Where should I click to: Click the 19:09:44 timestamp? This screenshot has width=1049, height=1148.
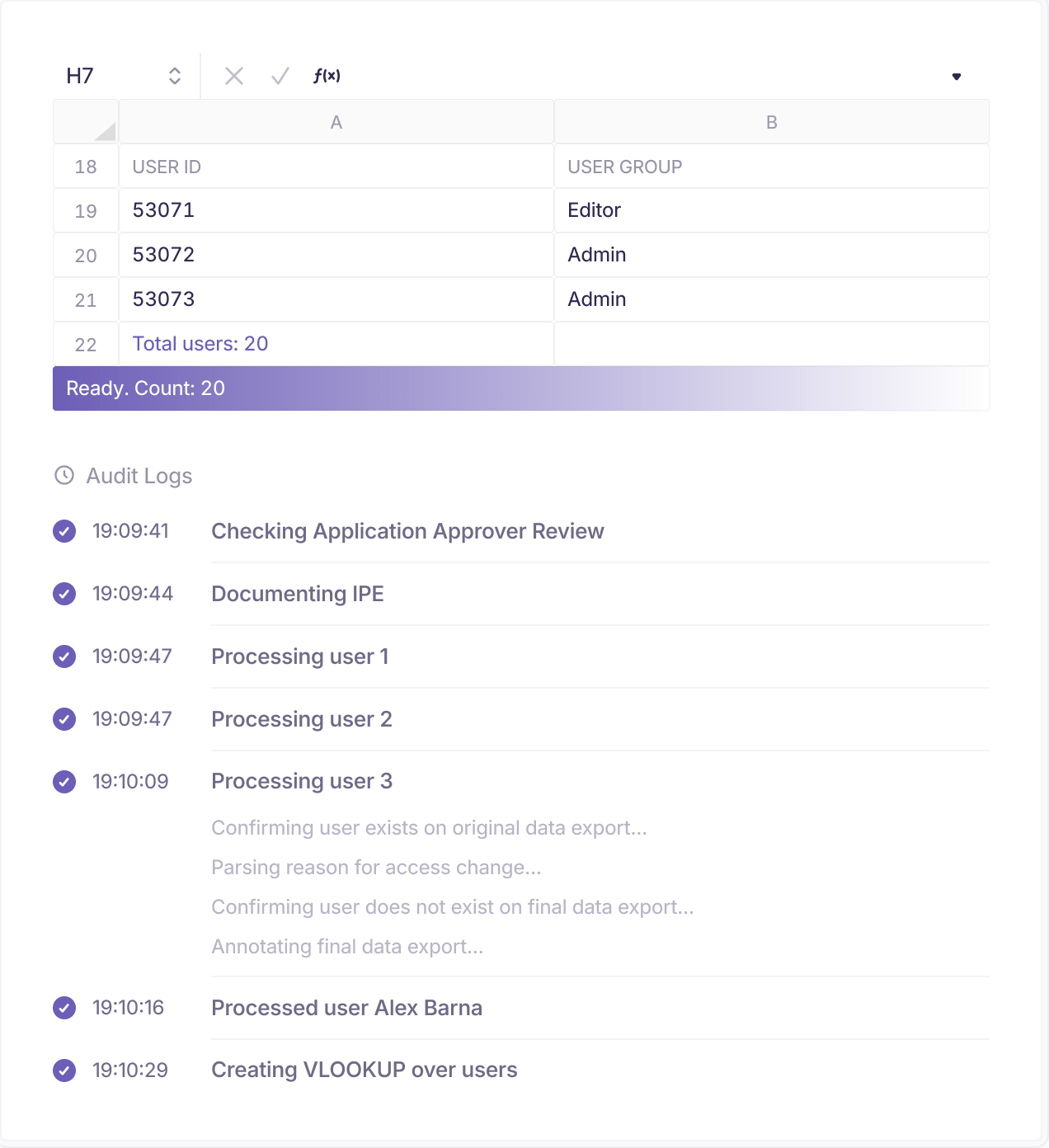(x=133, y=594)
